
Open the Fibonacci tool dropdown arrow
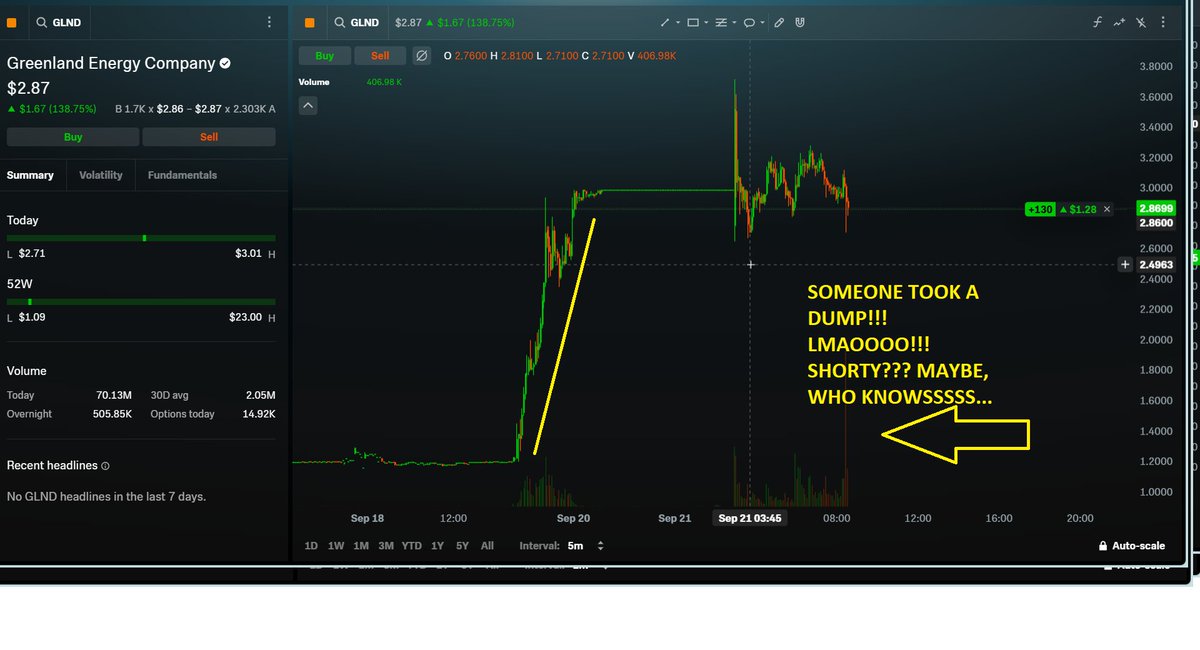coord(734,22)
